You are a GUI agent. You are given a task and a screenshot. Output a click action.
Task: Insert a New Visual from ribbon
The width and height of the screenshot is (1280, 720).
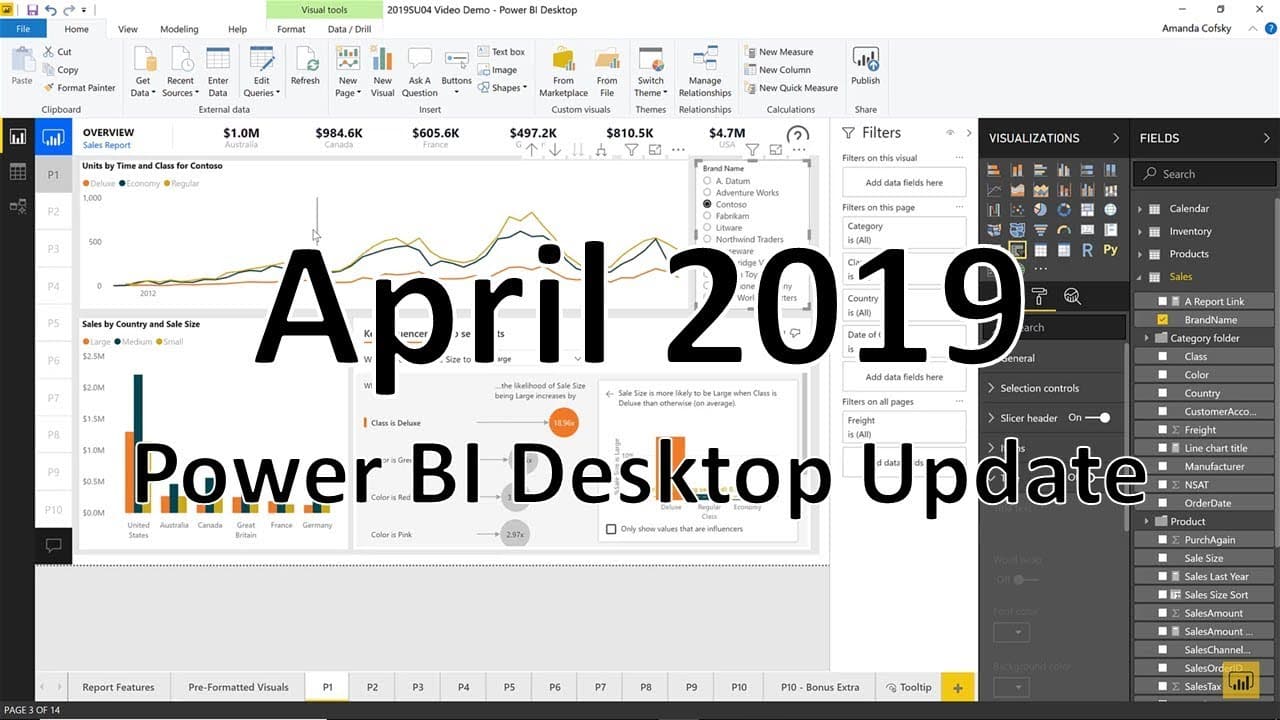[383, 72]
